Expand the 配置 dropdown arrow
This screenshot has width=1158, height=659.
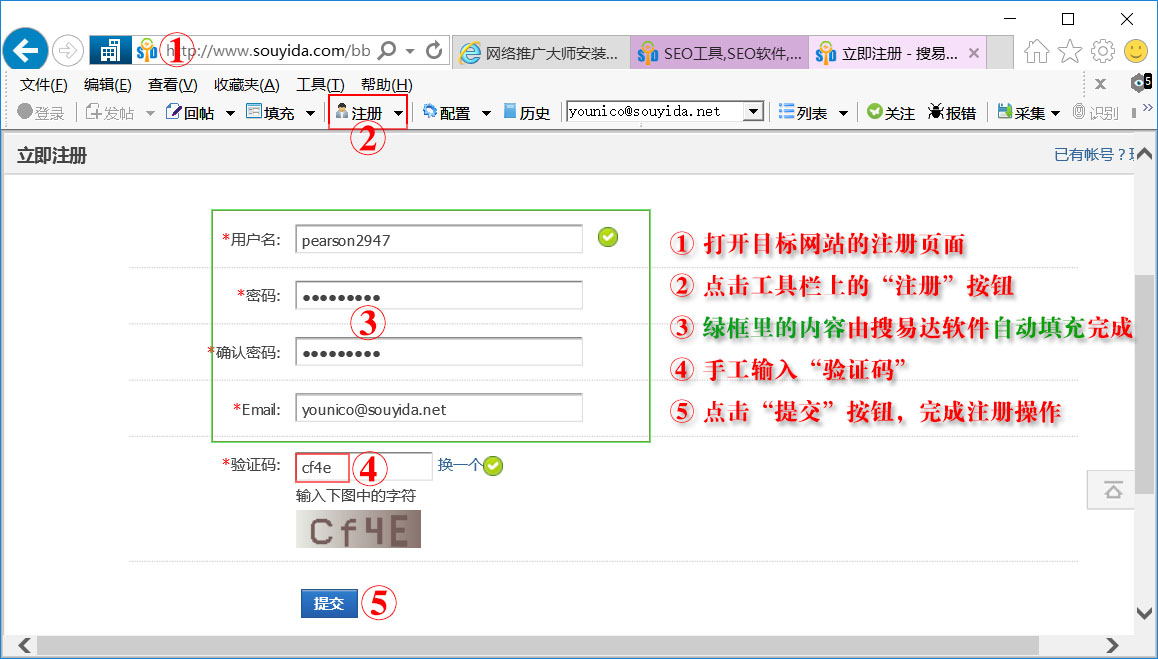(486, 113)
